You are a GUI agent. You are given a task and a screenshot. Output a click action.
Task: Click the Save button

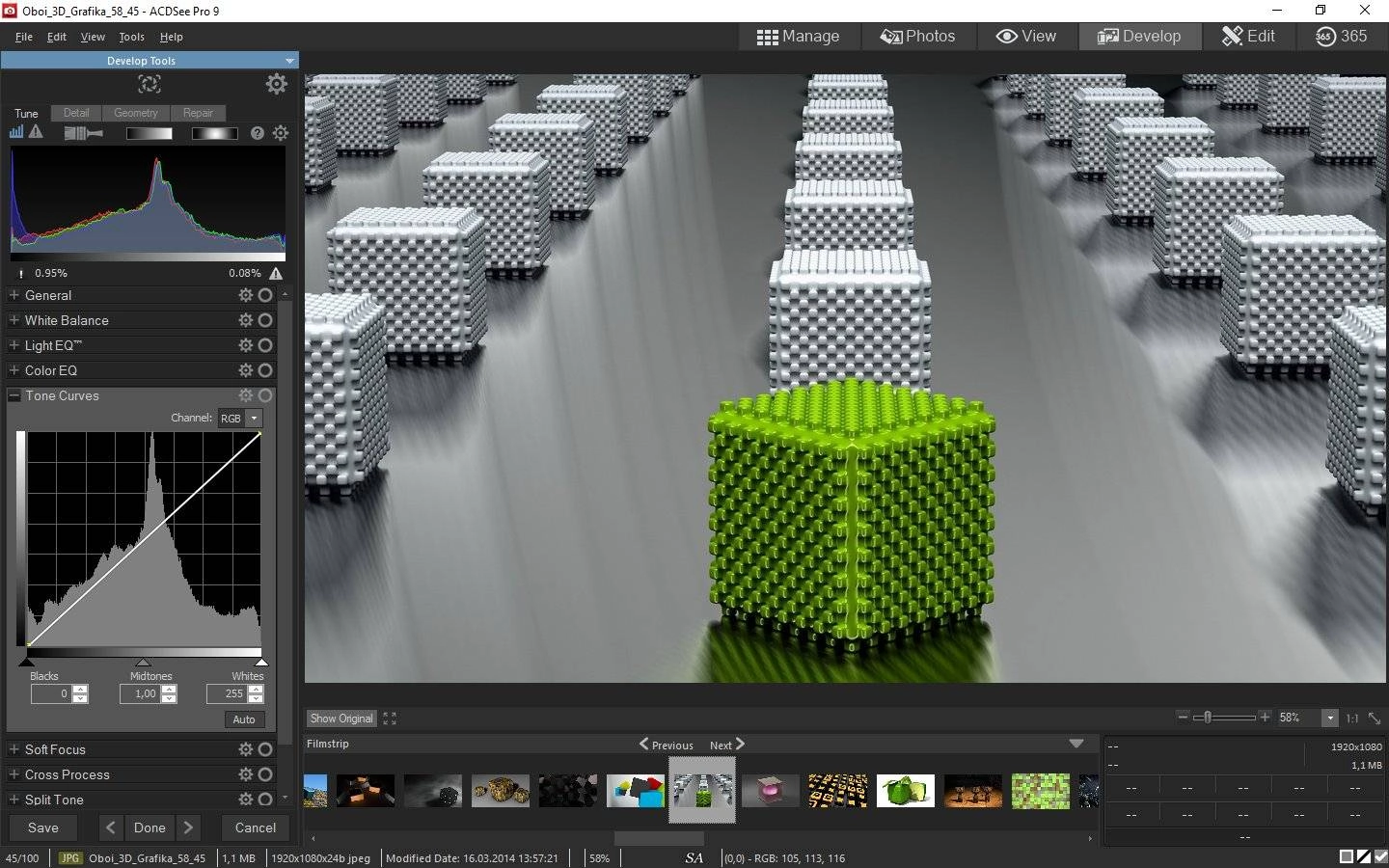42,827
